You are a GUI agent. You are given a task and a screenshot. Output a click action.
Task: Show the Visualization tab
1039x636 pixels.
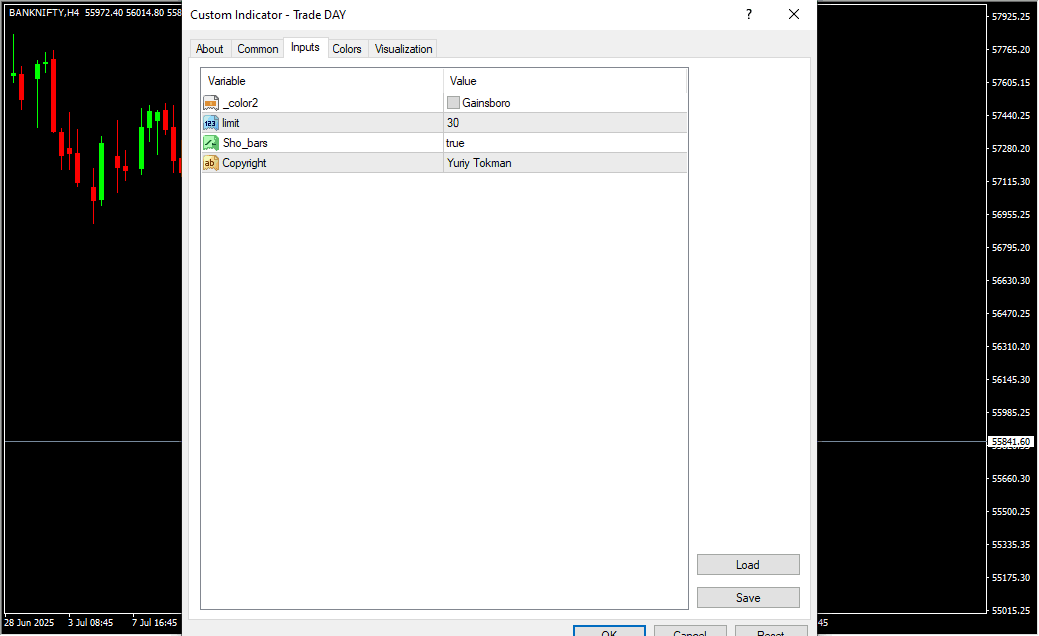(x=403, y=49)
